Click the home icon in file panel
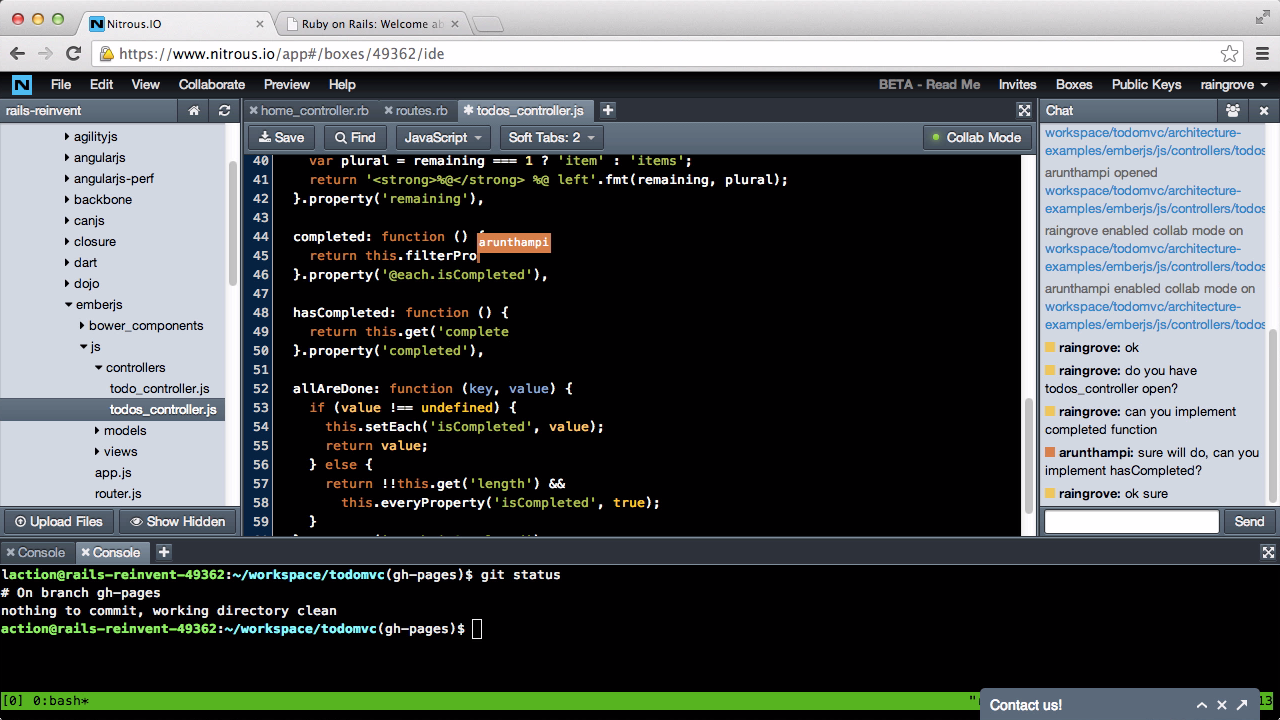Screen dimensions: 1280x720 click(194, 111)
